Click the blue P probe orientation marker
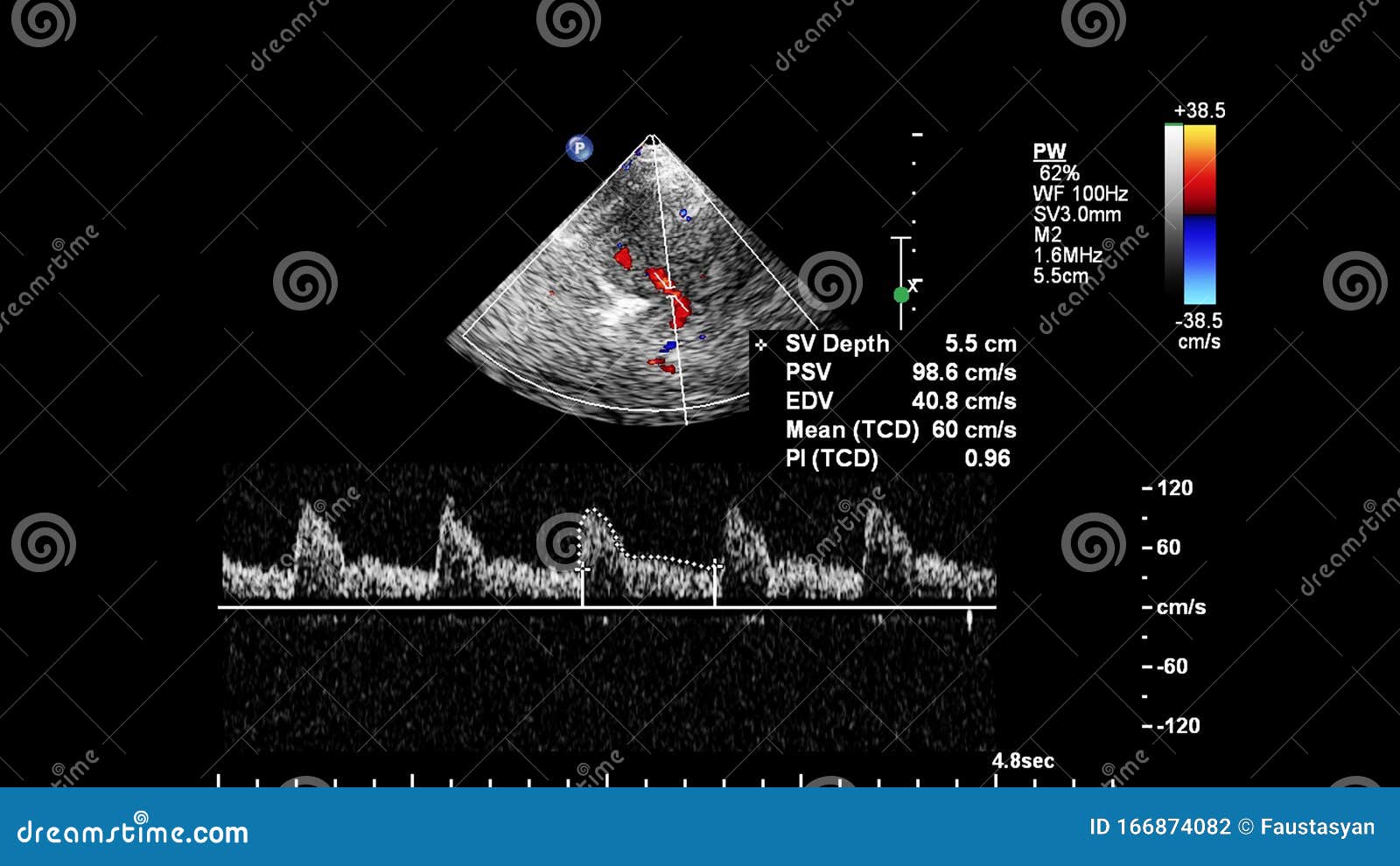 click(x=579, y=149)
